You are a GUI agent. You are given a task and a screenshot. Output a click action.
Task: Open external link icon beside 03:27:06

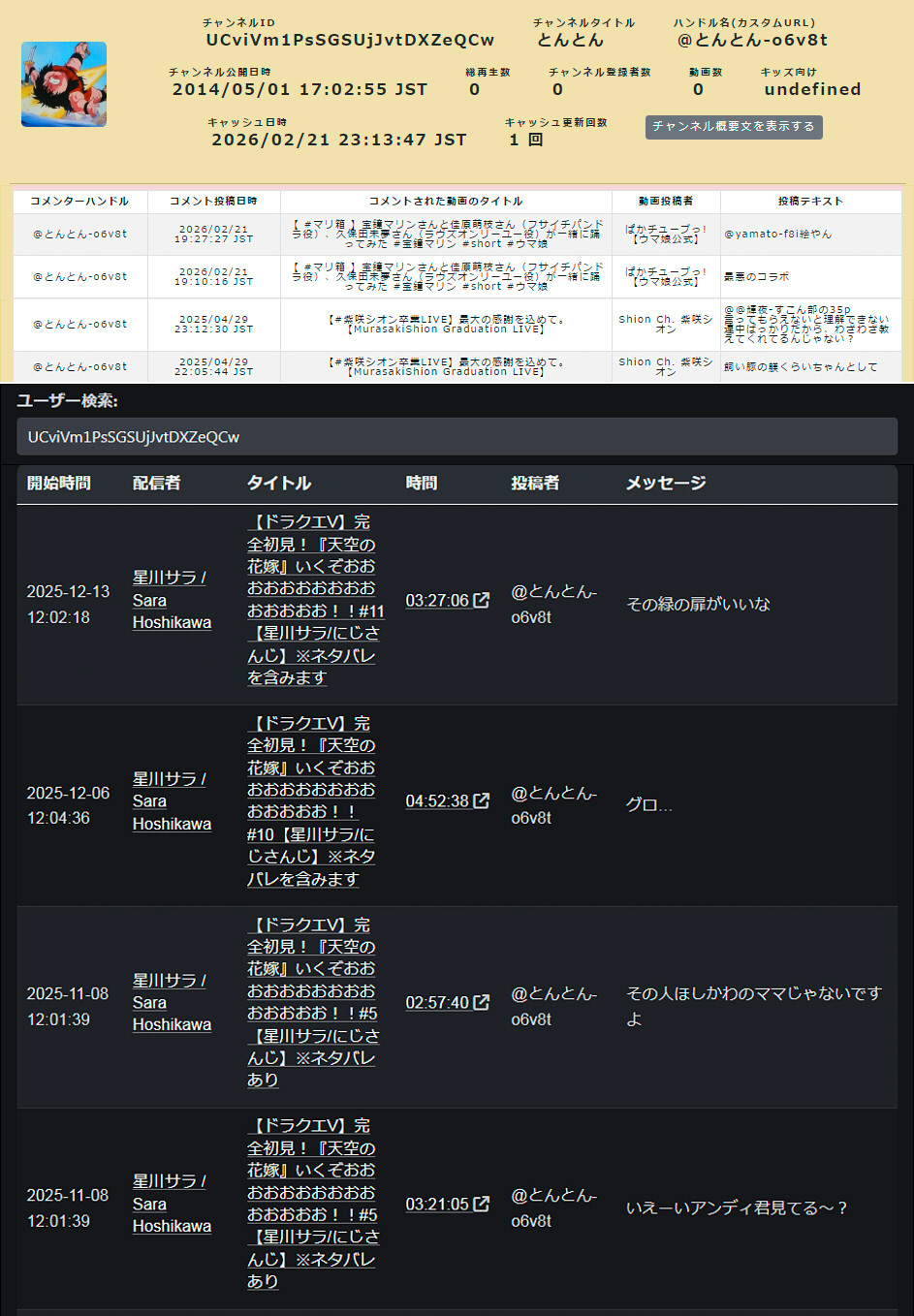[482, 601]
